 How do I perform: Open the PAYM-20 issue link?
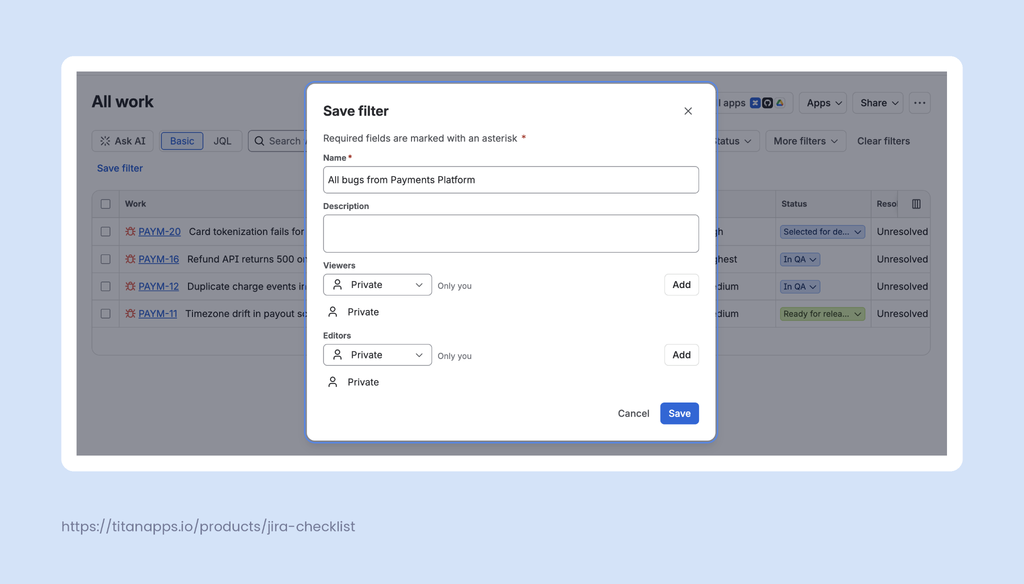click(159, 231)
